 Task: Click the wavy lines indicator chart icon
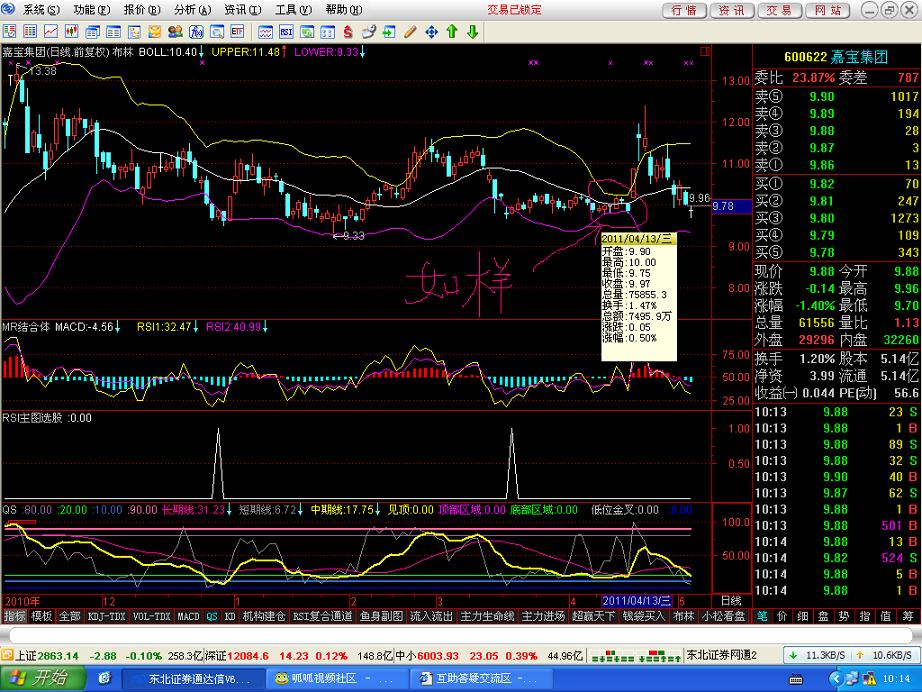(x=266, y=32)
